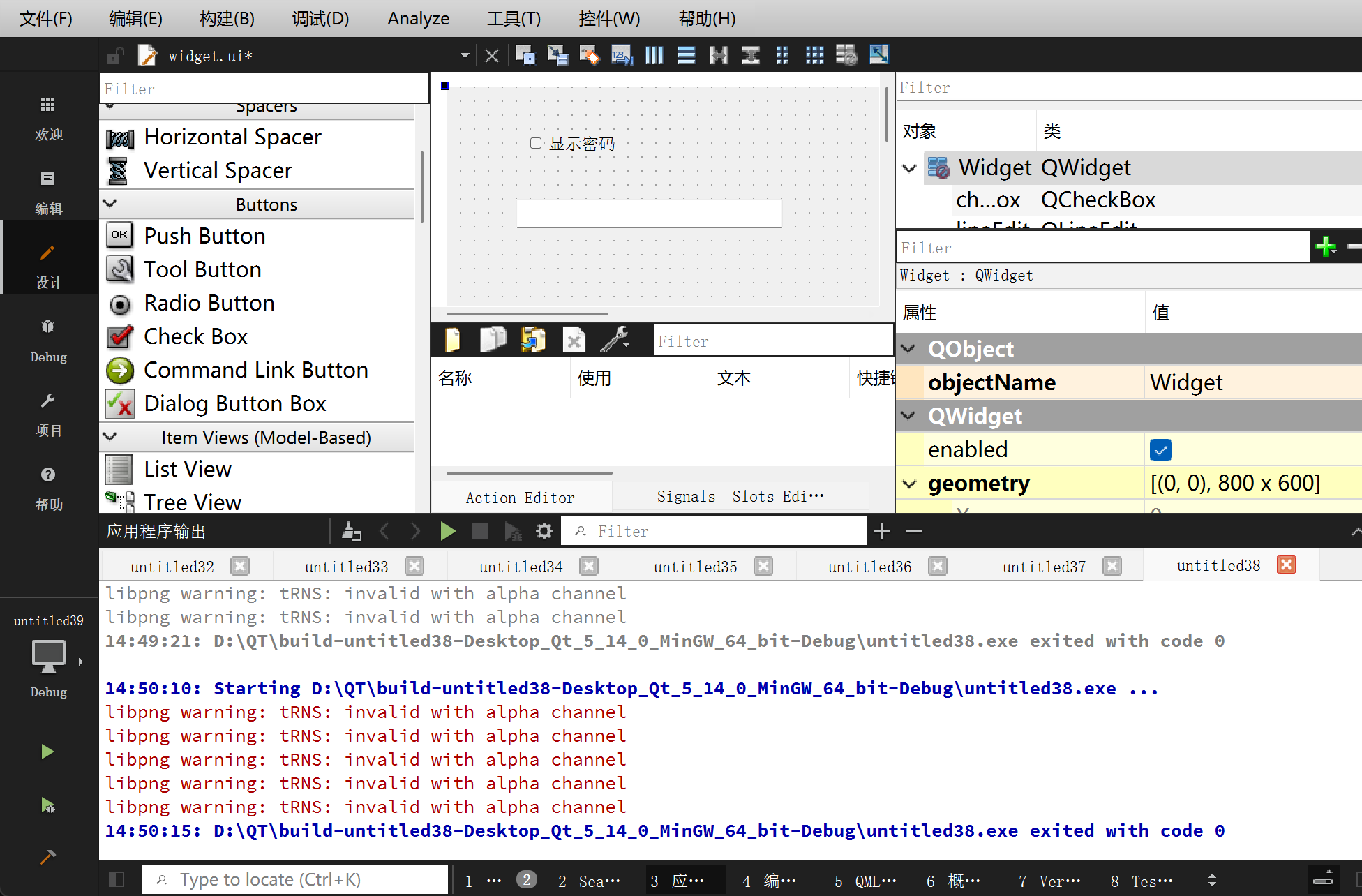Click the Type to locate search field
This screenshot has height=896, width=1362.
(x=295, y=879)
